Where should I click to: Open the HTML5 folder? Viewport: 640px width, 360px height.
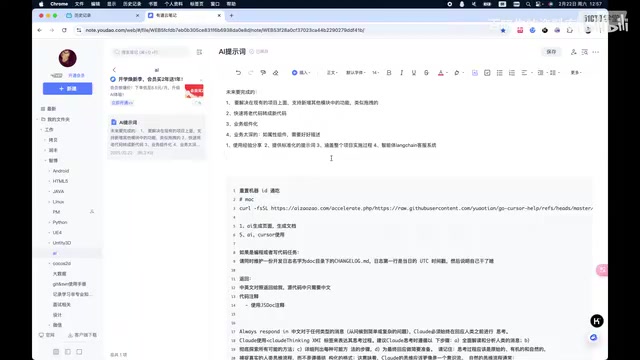(x=60, y=181)
